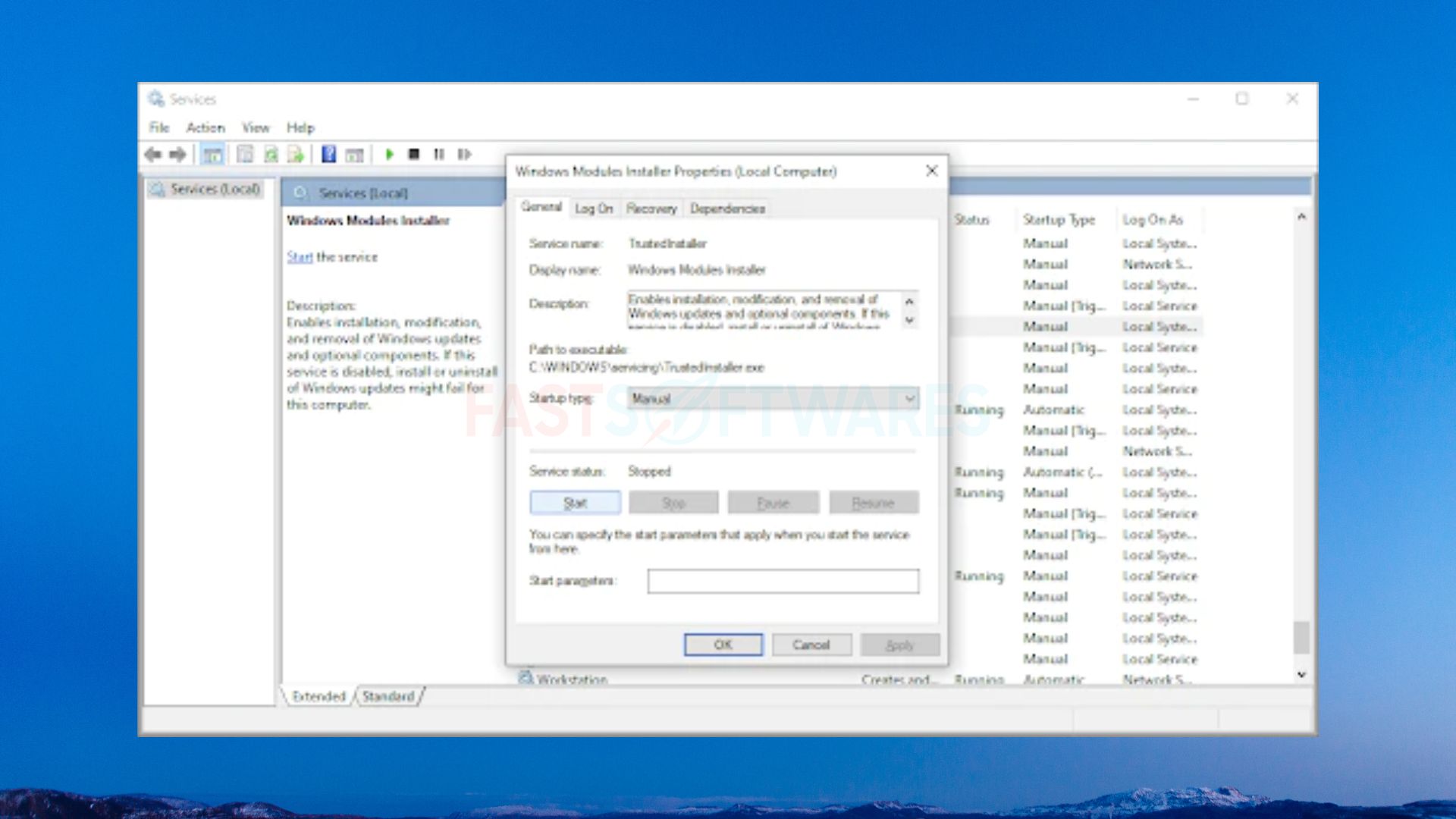
Task: Click the TrustedInstaller.exe executable path text
Action: click(x=647, y=368)
